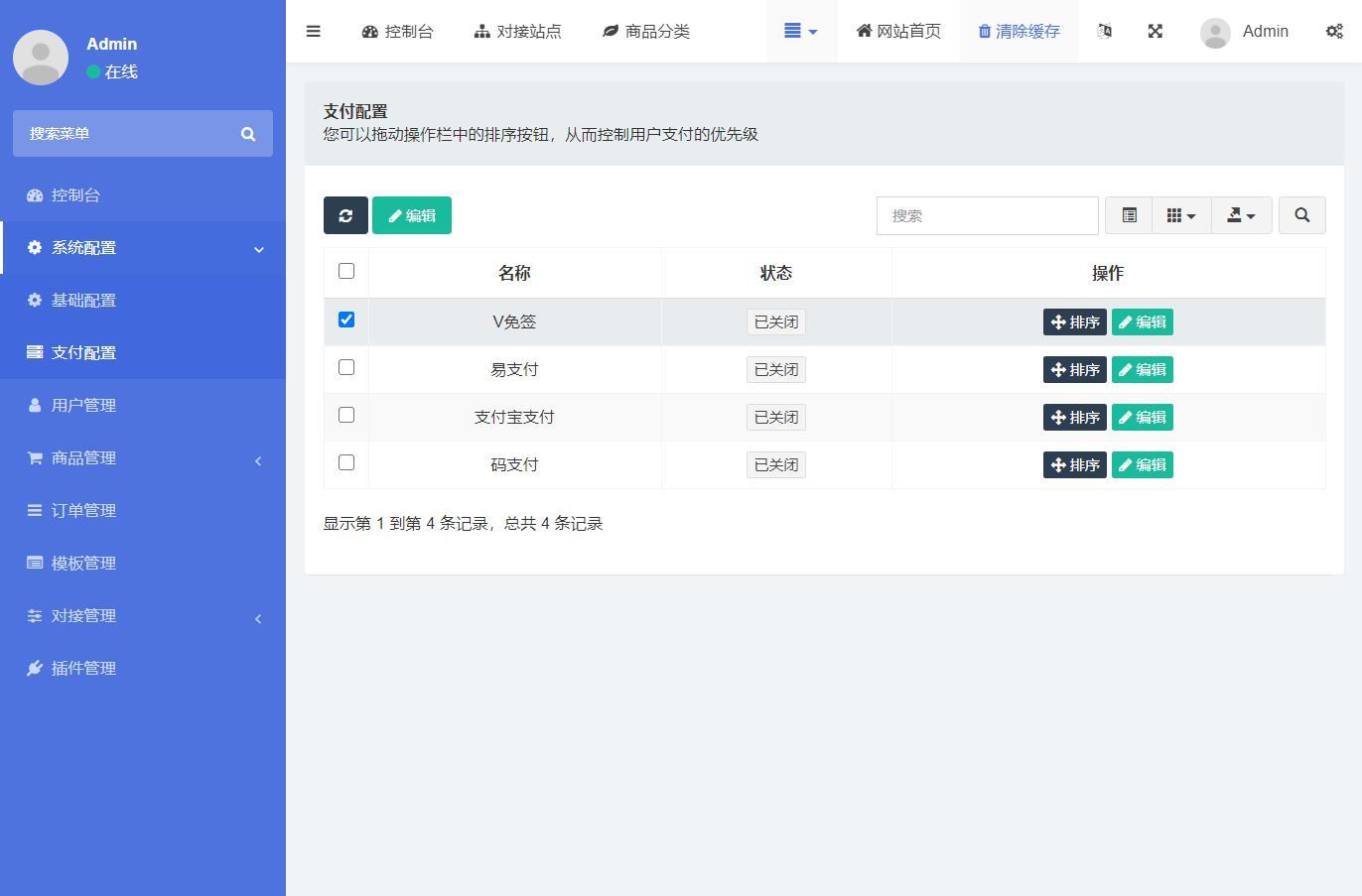Screen dimensions: 1362x896
Task: Click the refresh table button
Action: tap(345, 215)
